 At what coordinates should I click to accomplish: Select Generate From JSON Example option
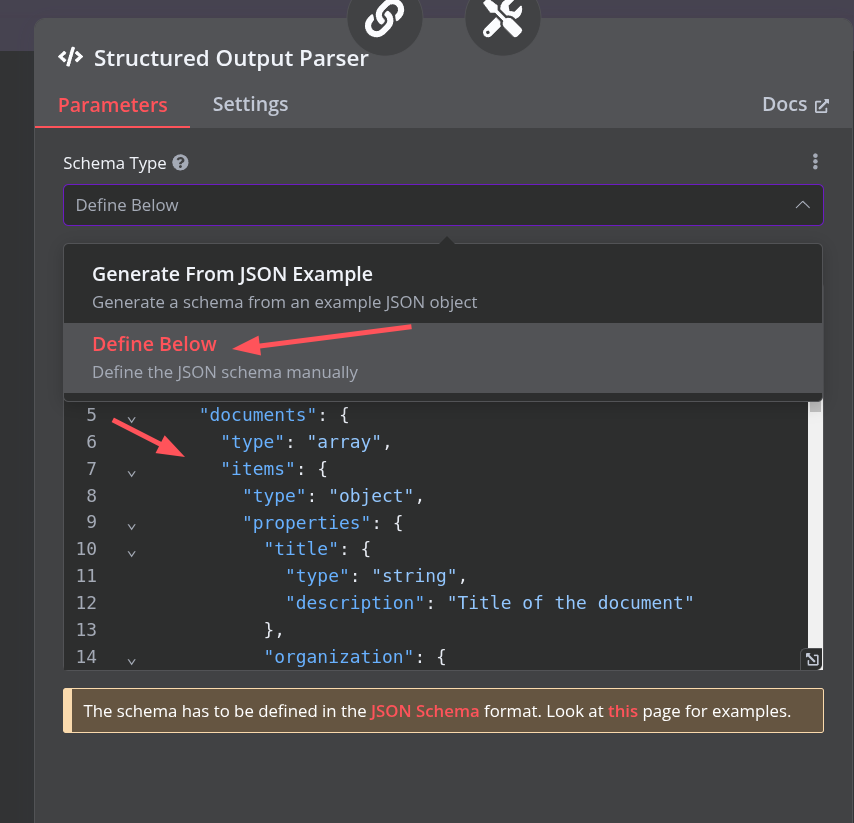(232, 274)
